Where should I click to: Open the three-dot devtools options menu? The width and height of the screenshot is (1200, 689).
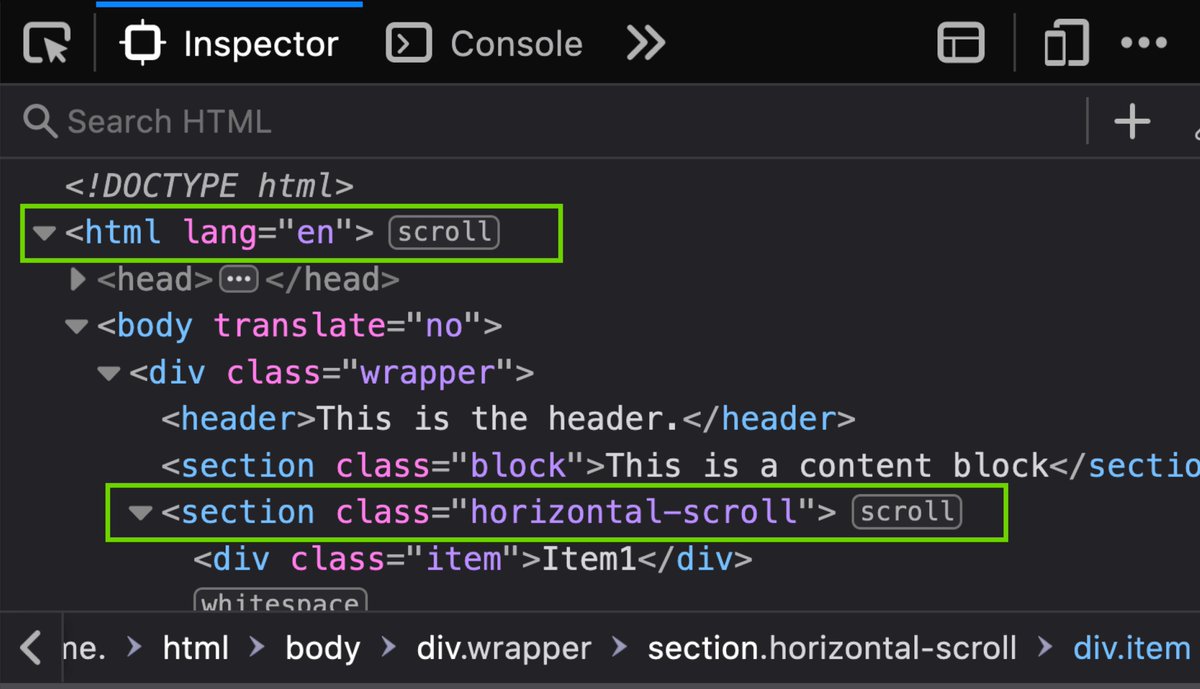[x=1144, y=44]
